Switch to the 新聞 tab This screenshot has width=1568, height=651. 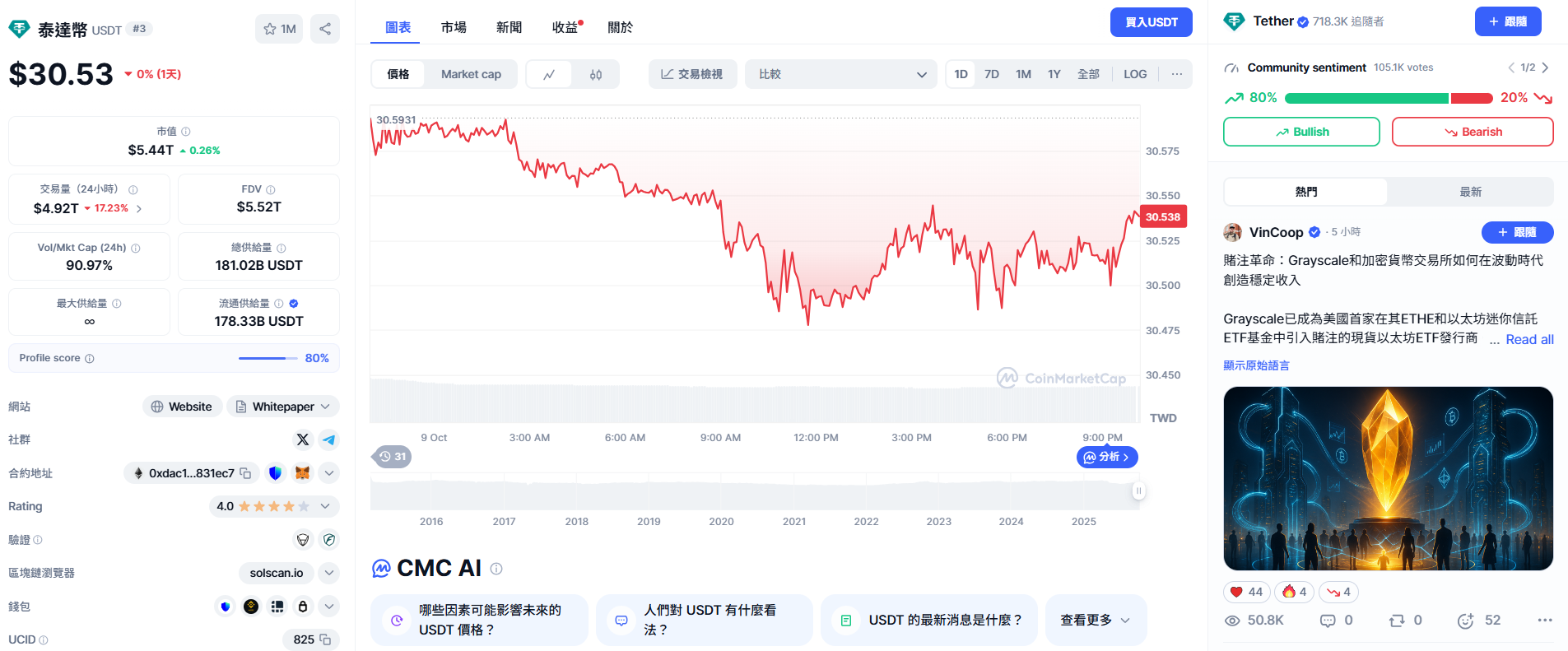tap(509, 27)
